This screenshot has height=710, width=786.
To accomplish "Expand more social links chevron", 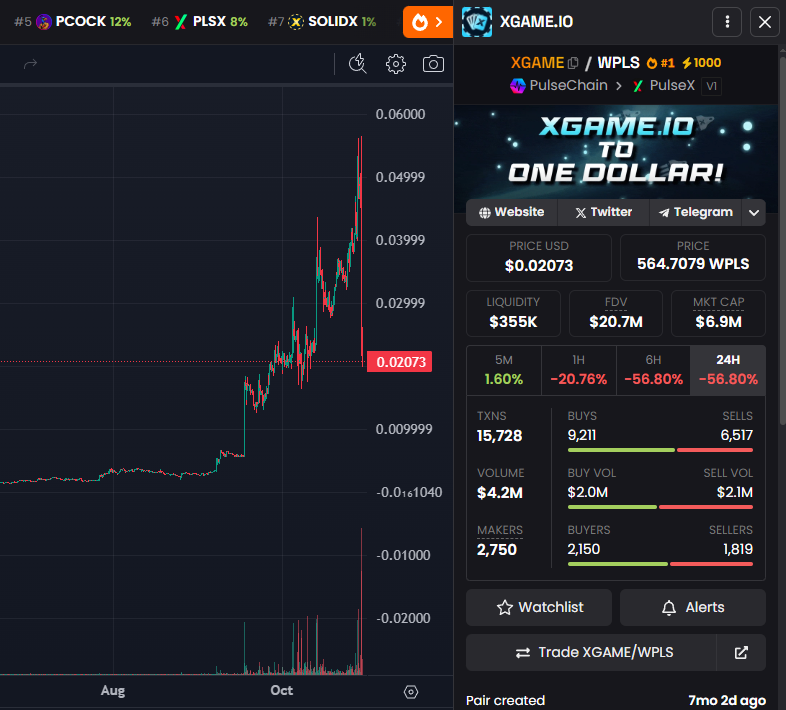I will [x=754, y=212].
